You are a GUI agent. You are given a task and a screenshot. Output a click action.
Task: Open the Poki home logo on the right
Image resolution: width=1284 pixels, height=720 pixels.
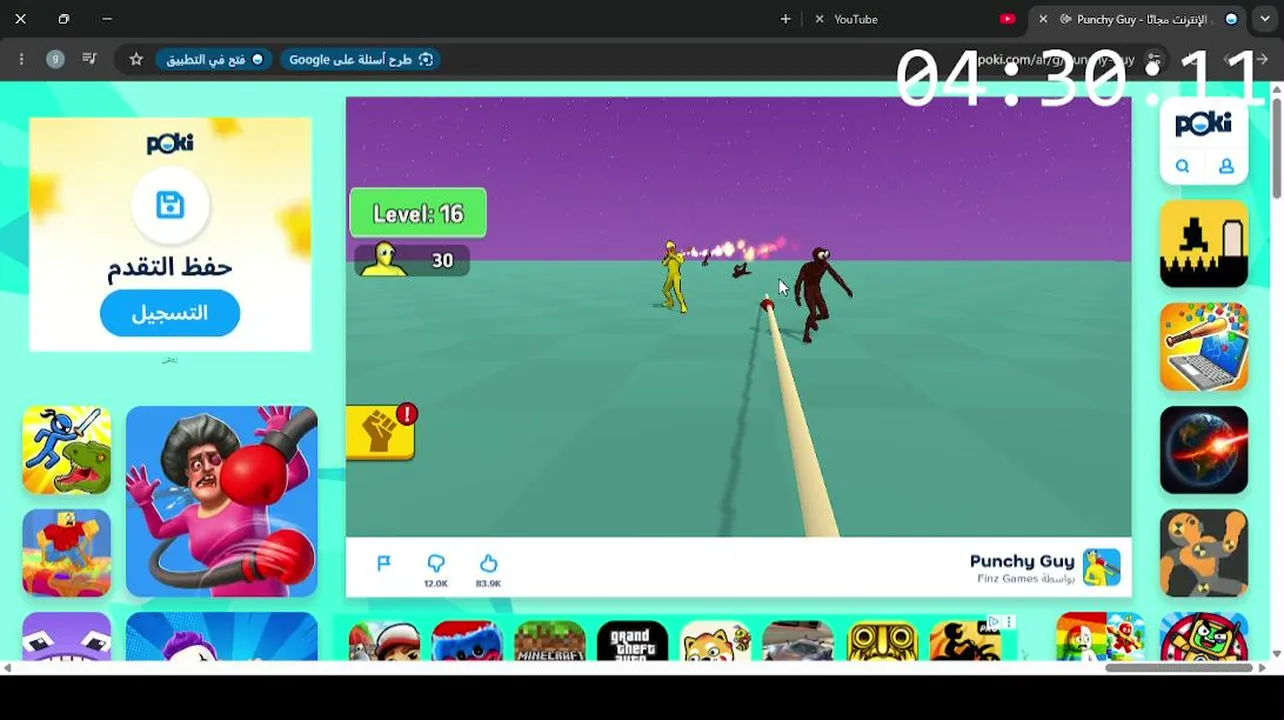pyautogui.click(x=1204, y=124)
